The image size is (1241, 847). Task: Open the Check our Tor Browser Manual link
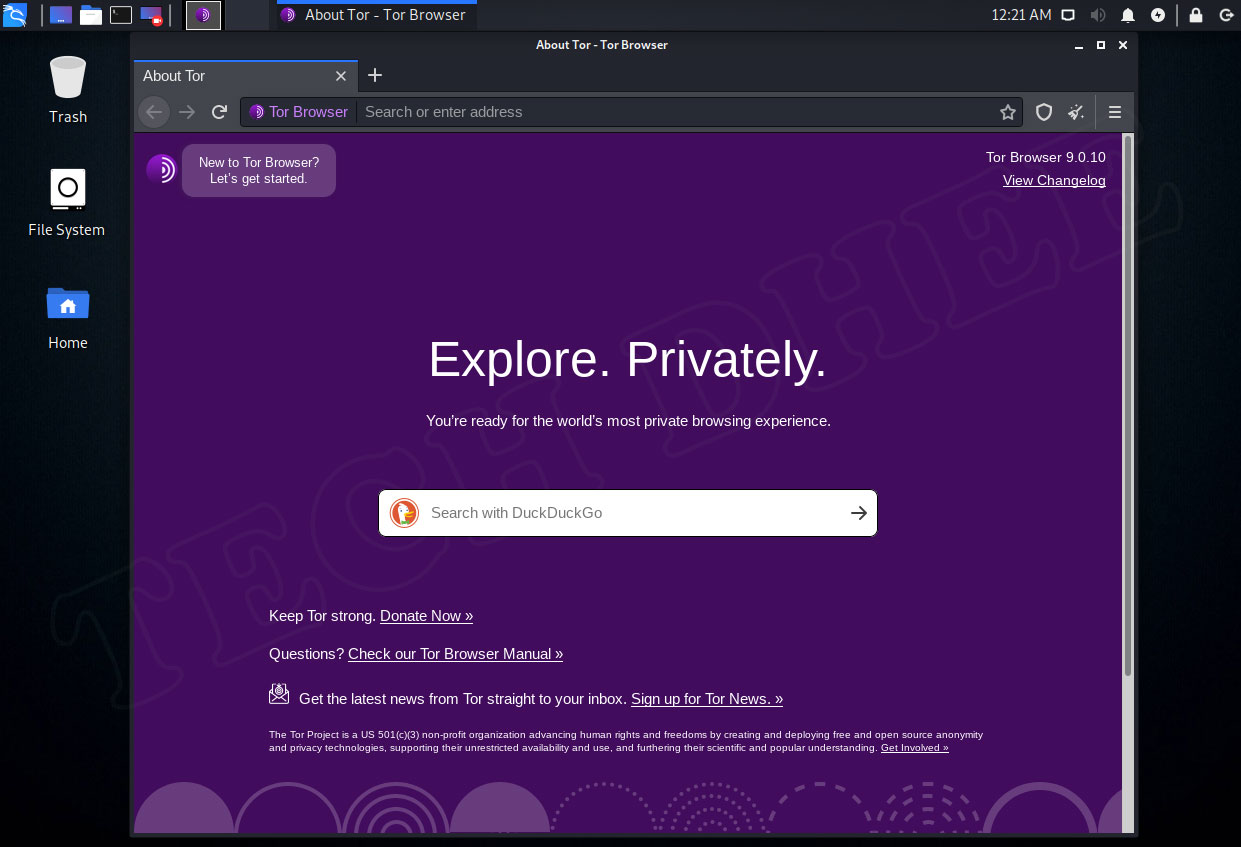click(455, 654)
